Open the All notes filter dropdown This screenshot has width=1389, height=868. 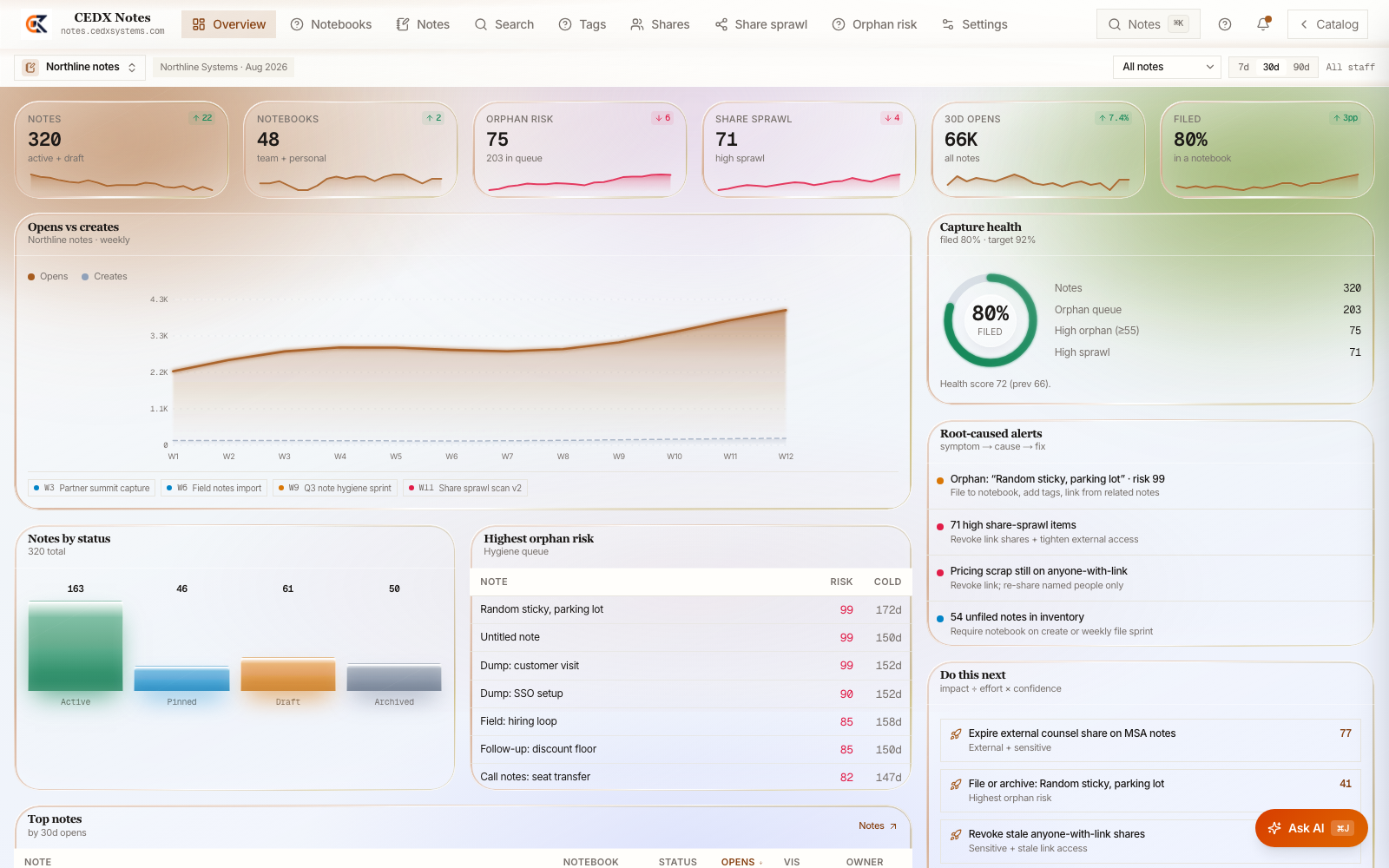tap(1167, 67)
